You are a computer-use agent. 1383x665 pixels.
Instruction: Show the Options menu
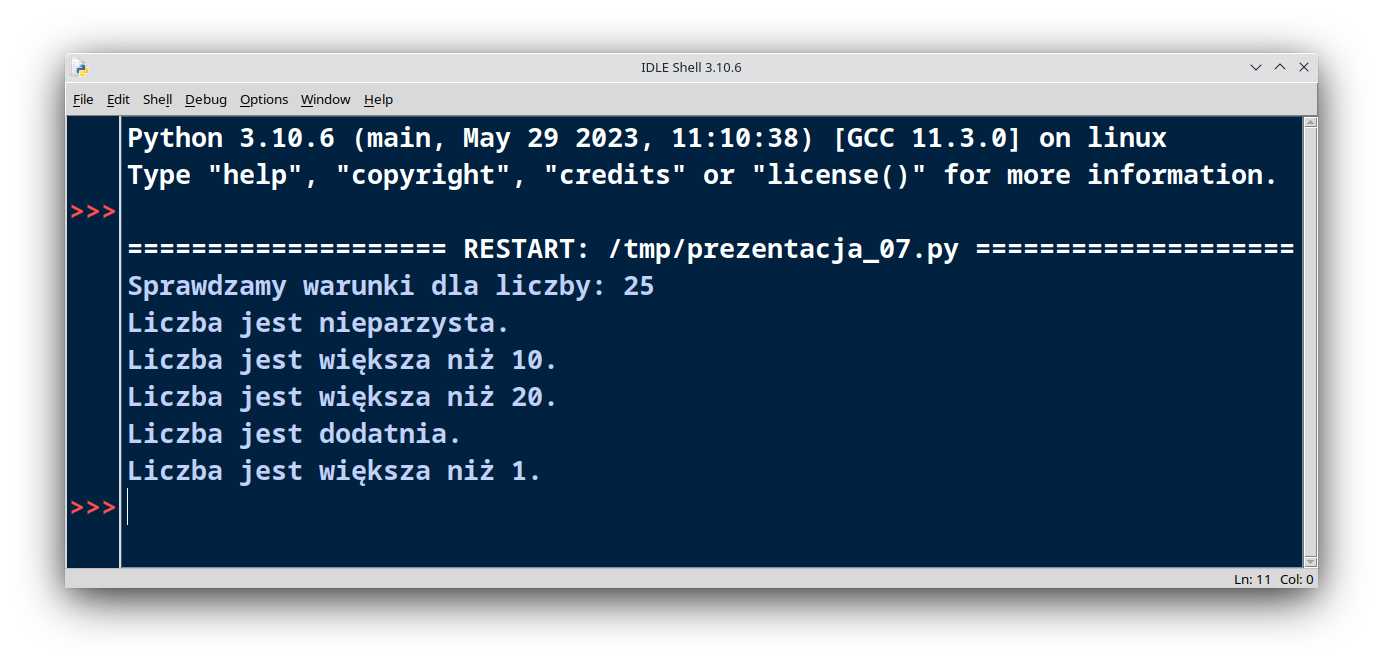click(x=264, y=100)
